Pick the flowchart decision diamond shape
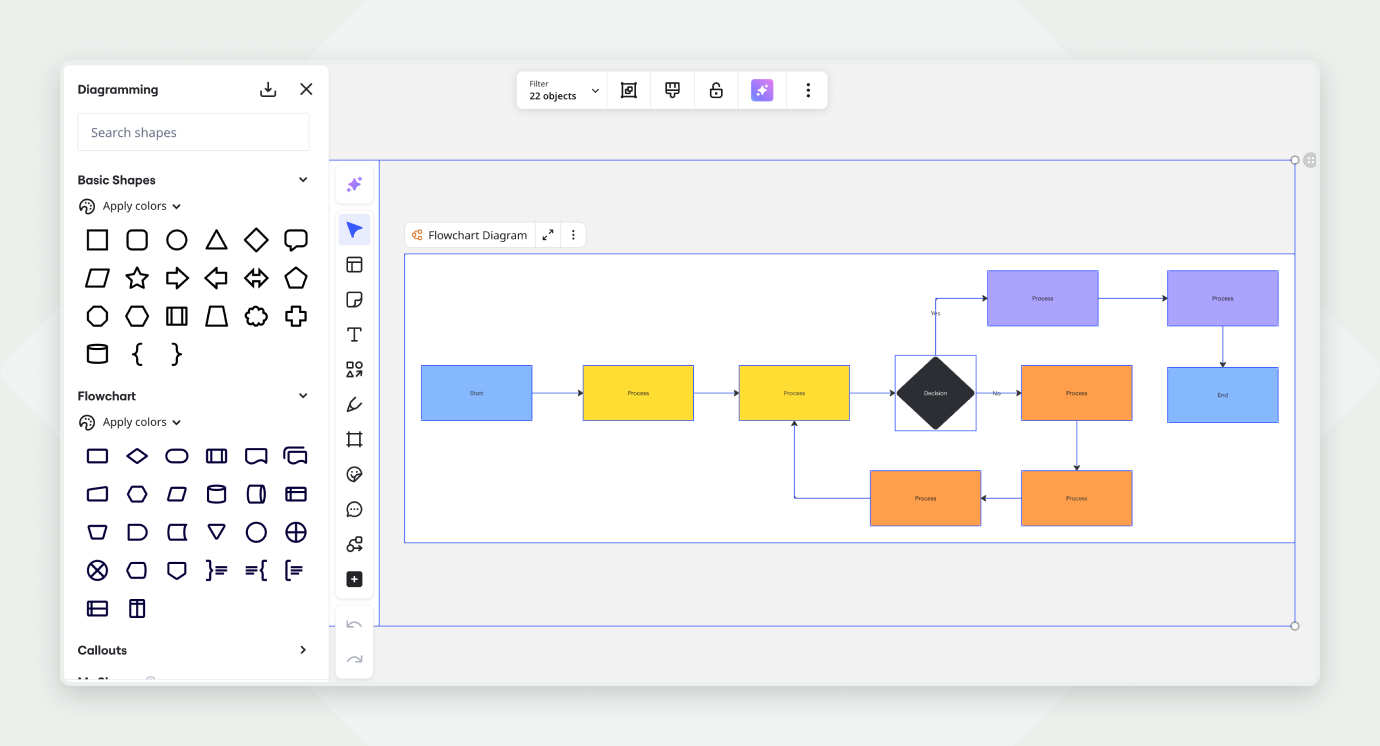The width and height of the screenshot is (1380, 746). pyautogui.click(x=137, y=456)
